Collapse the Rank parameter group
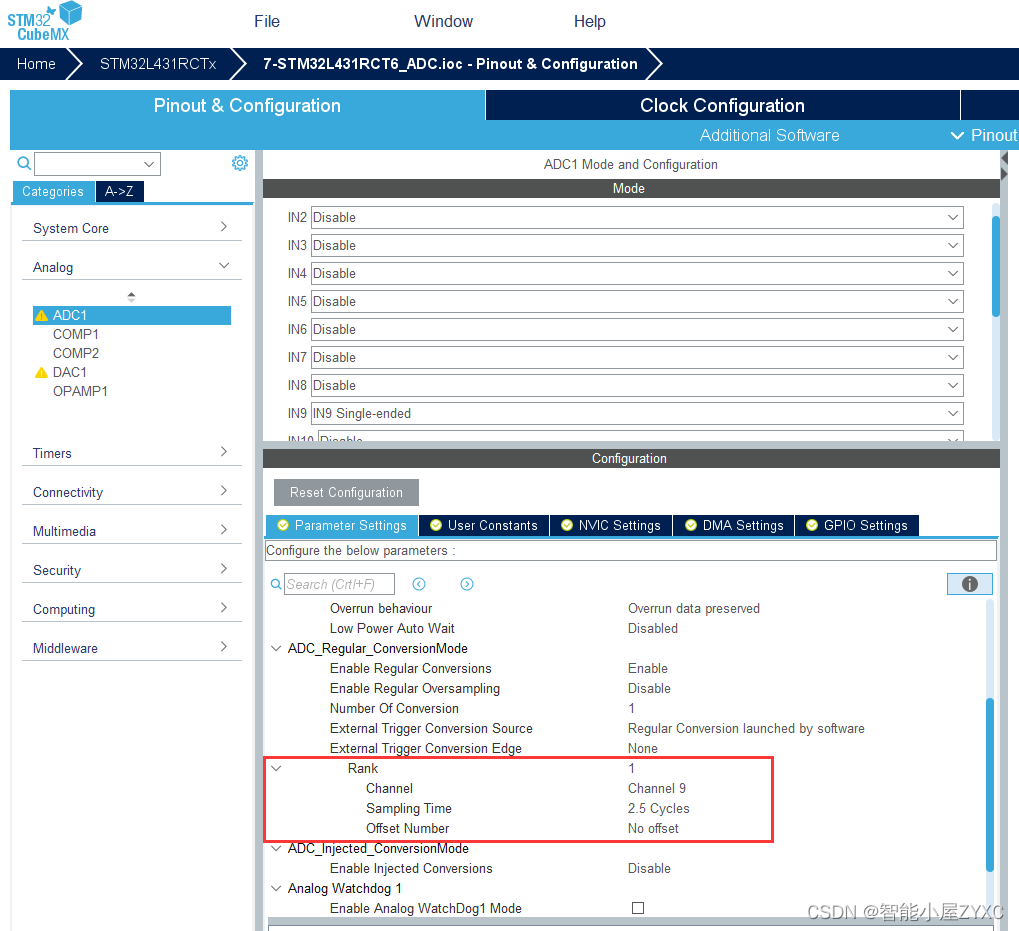1019x931 pixels. pyautogui.click(x=276, y=769)
